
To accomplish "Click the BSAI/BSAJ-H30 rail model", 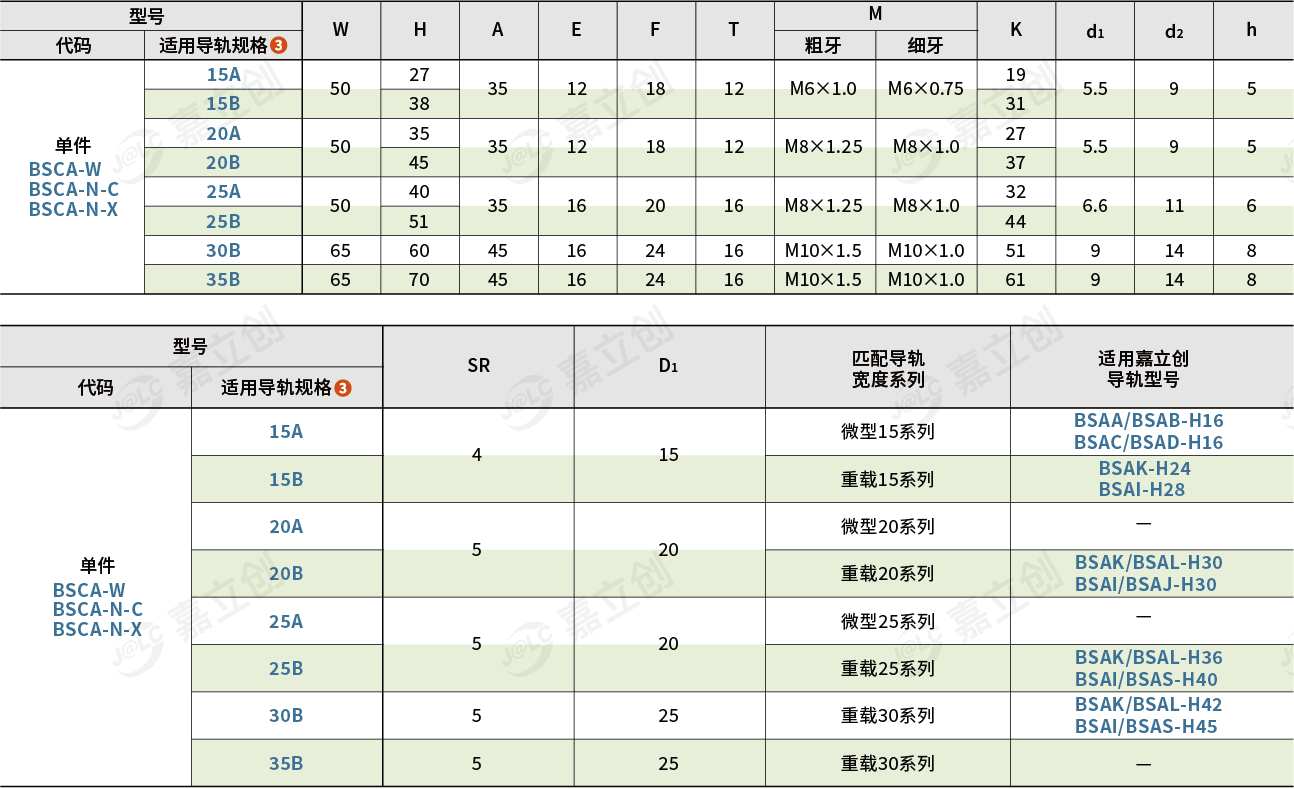I will coord(1145,585).
